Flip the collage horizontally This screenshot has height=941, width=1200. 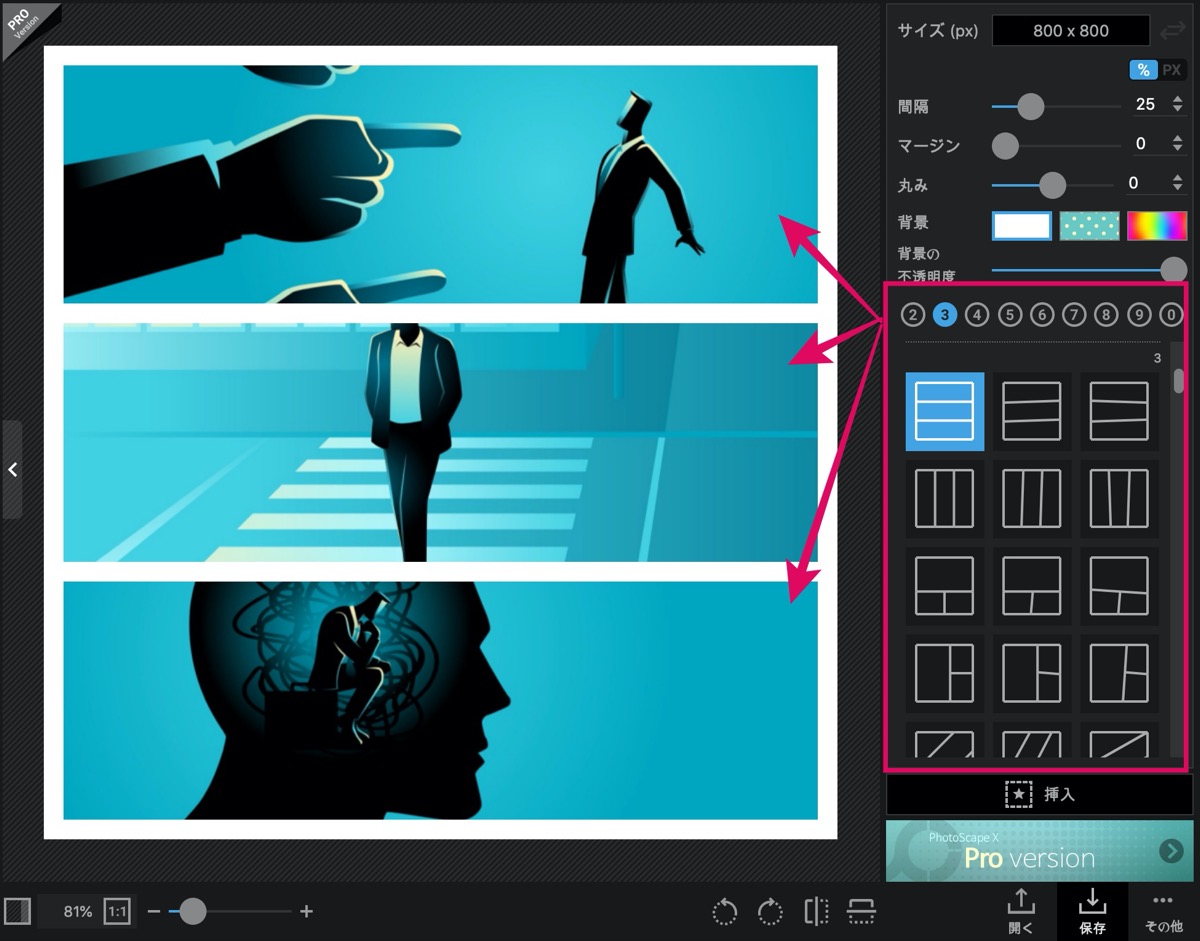pos(816,911)
